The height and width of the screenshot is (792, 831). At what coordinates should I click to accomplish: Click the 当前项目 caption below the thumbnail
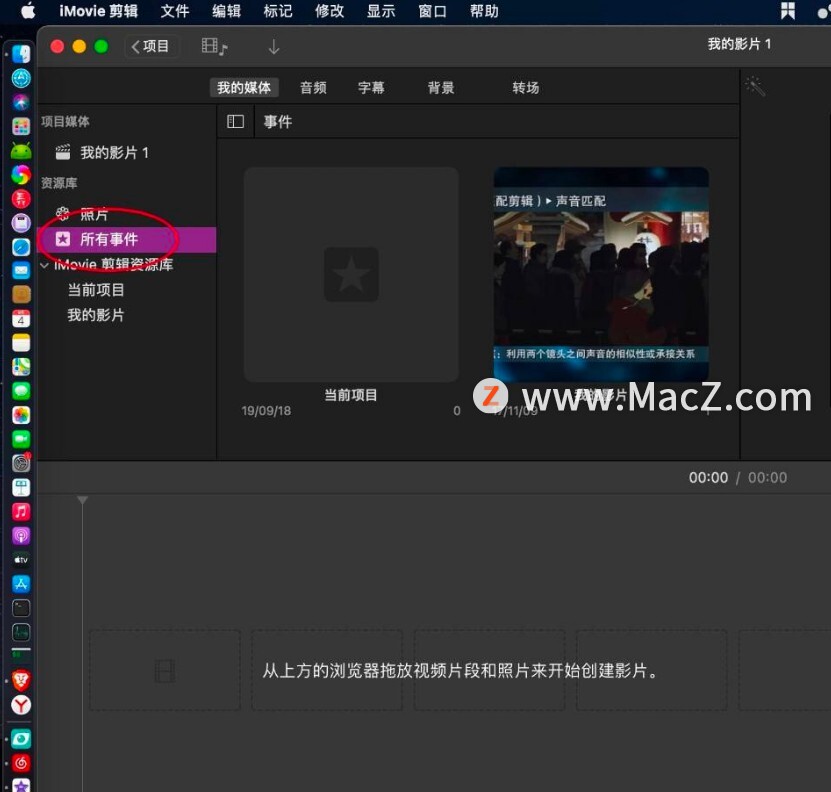pyautogui.click(x=350, y=395)
